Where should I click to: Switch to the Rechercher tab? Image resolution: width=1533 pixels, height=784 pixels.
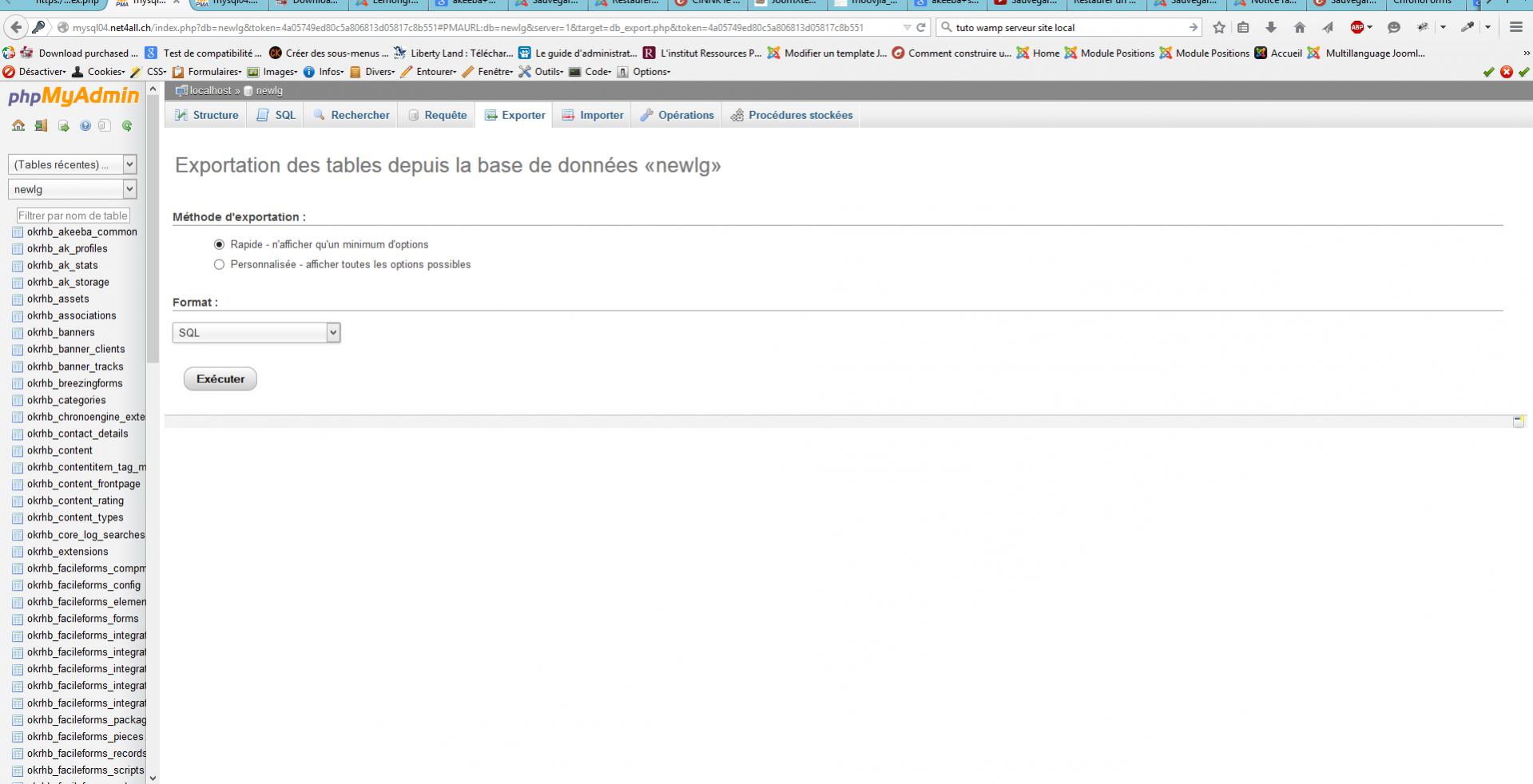click(x=351, y=115)
